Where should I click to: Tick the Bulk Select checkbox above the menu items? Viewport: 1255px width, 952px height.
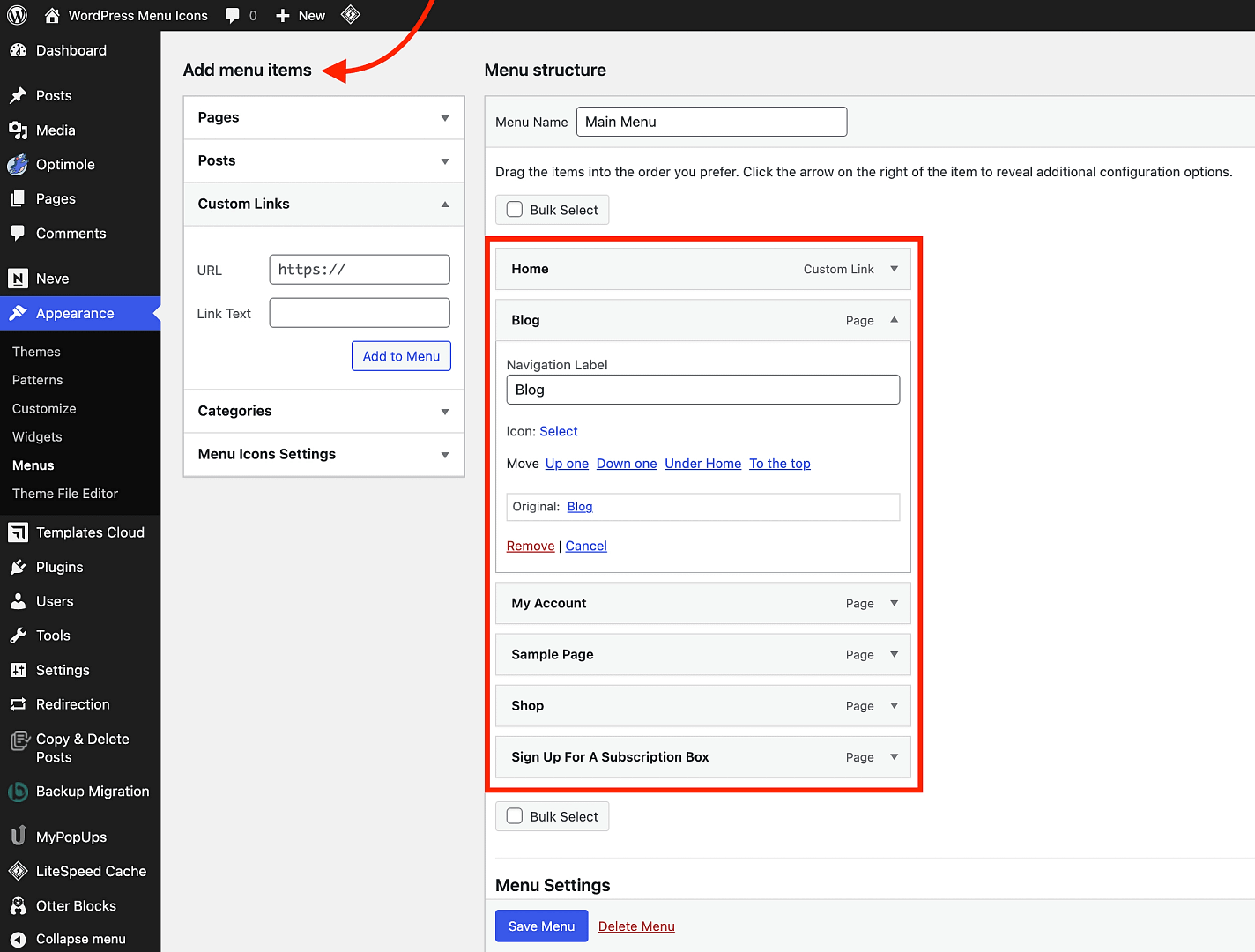[x=515, y=210]
